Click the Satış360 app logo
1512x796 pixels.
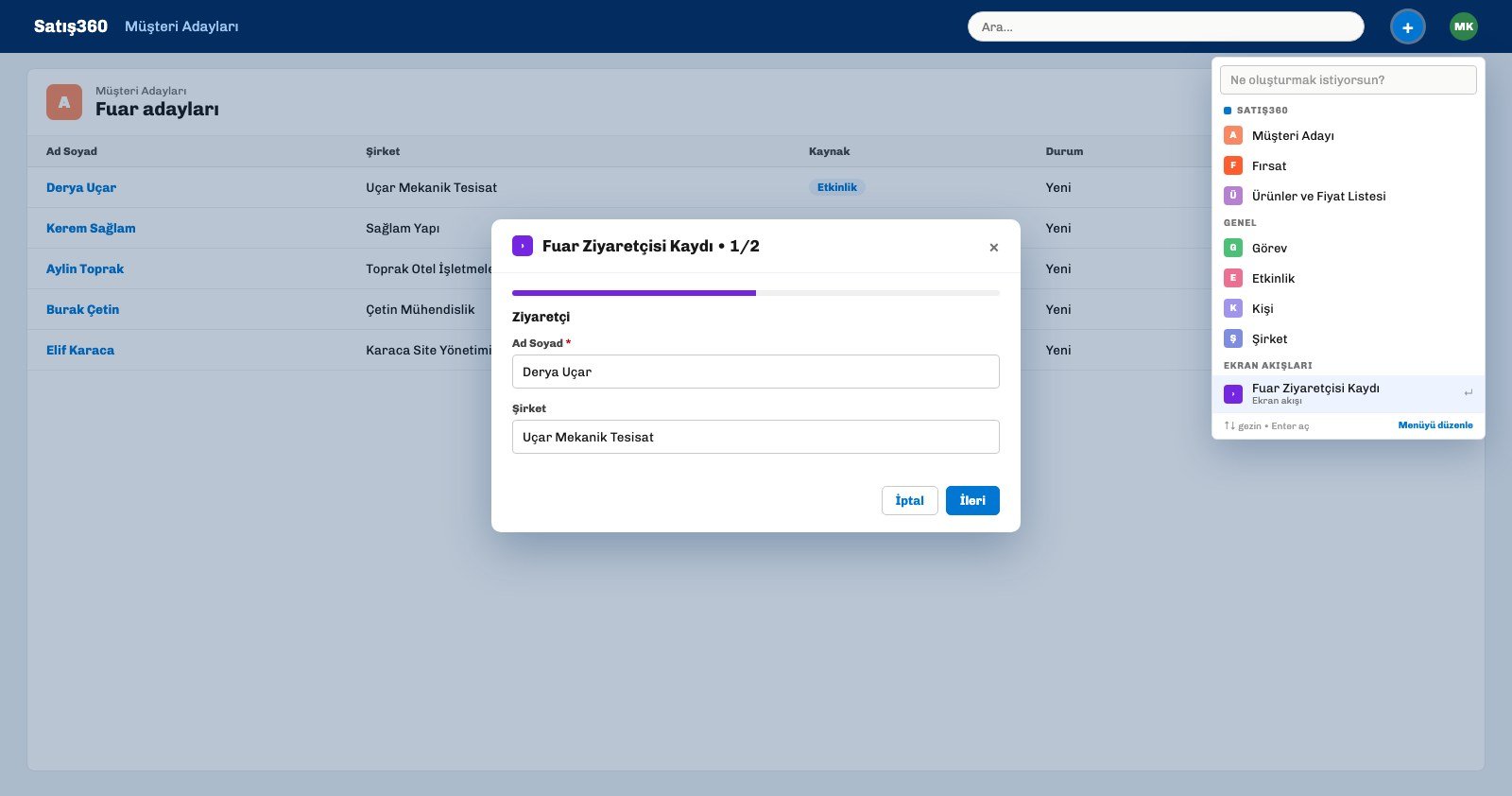click(x=71, y=26)
